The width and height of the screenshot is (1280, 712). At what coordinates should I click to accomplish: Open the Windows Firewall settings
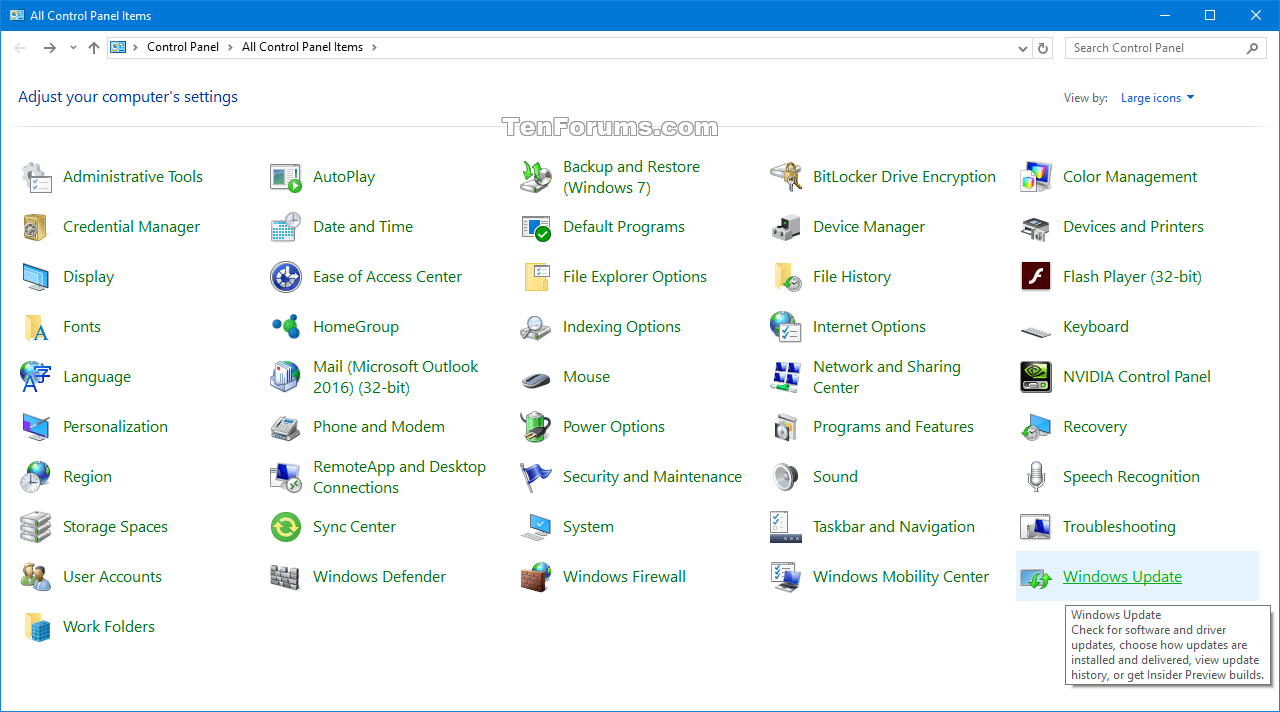(x=624, y=576)
